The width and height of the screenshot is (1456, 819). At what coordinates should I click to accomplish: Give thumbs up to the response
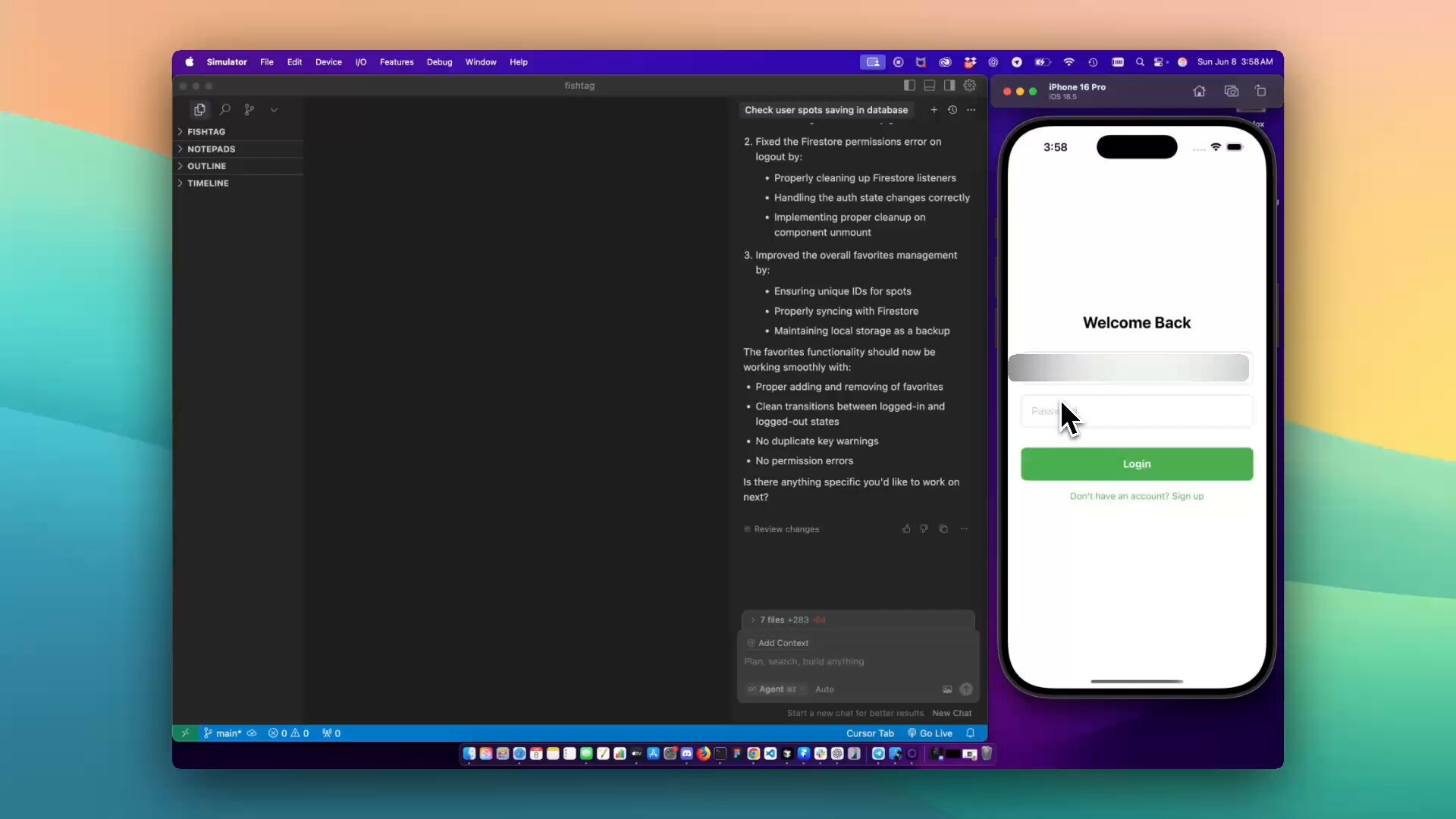pyautogui.click(x=906, y=529)
